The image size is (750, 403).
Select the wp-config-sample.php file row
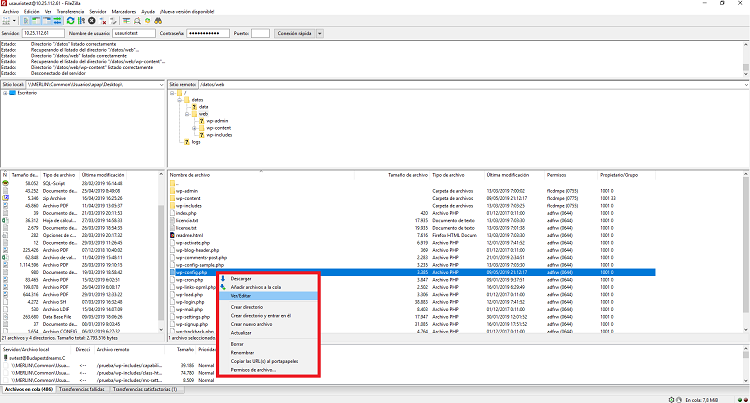[412, 265]
